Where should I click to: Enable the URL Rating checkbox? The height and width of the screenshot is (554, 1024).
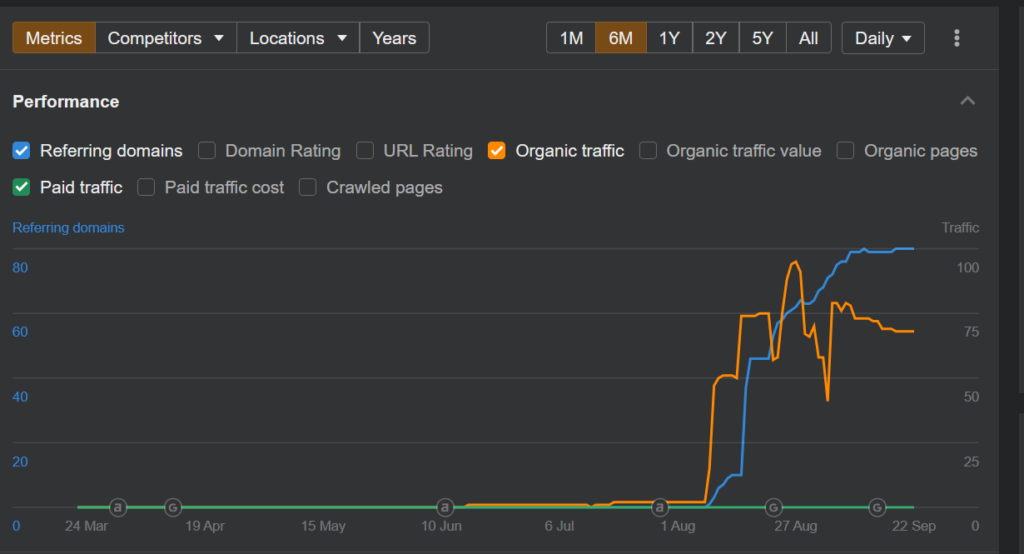(365, 151)
